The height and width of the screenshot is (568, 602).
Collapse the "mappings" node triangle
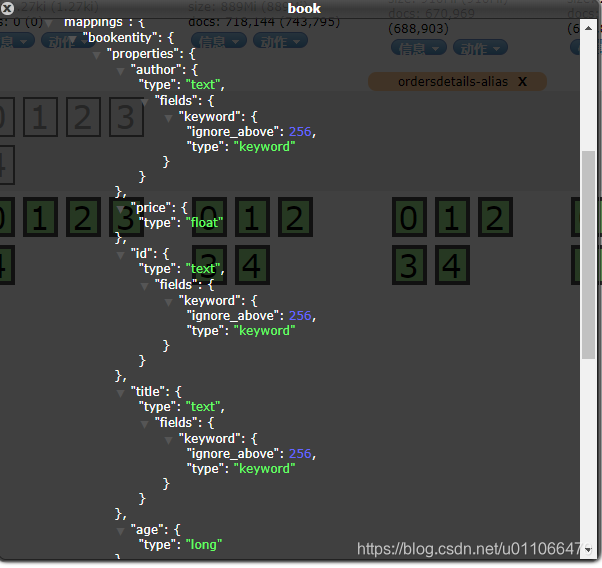click(x=49, y=23)
